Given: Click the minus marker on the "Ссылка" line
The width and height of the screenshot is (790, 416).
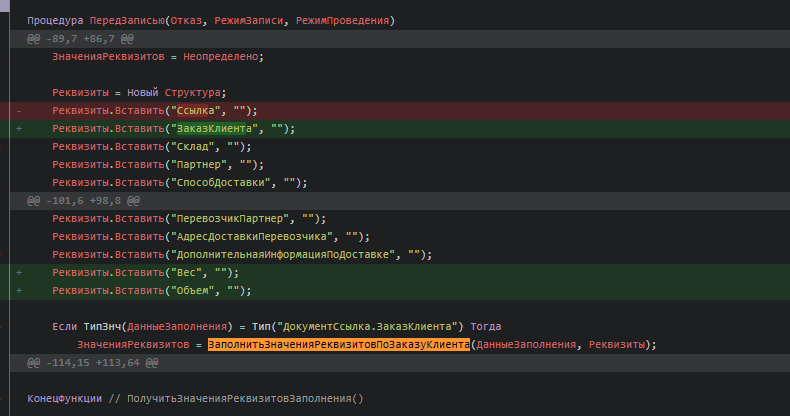Looking at the screenshot, I should coord(19,111).
